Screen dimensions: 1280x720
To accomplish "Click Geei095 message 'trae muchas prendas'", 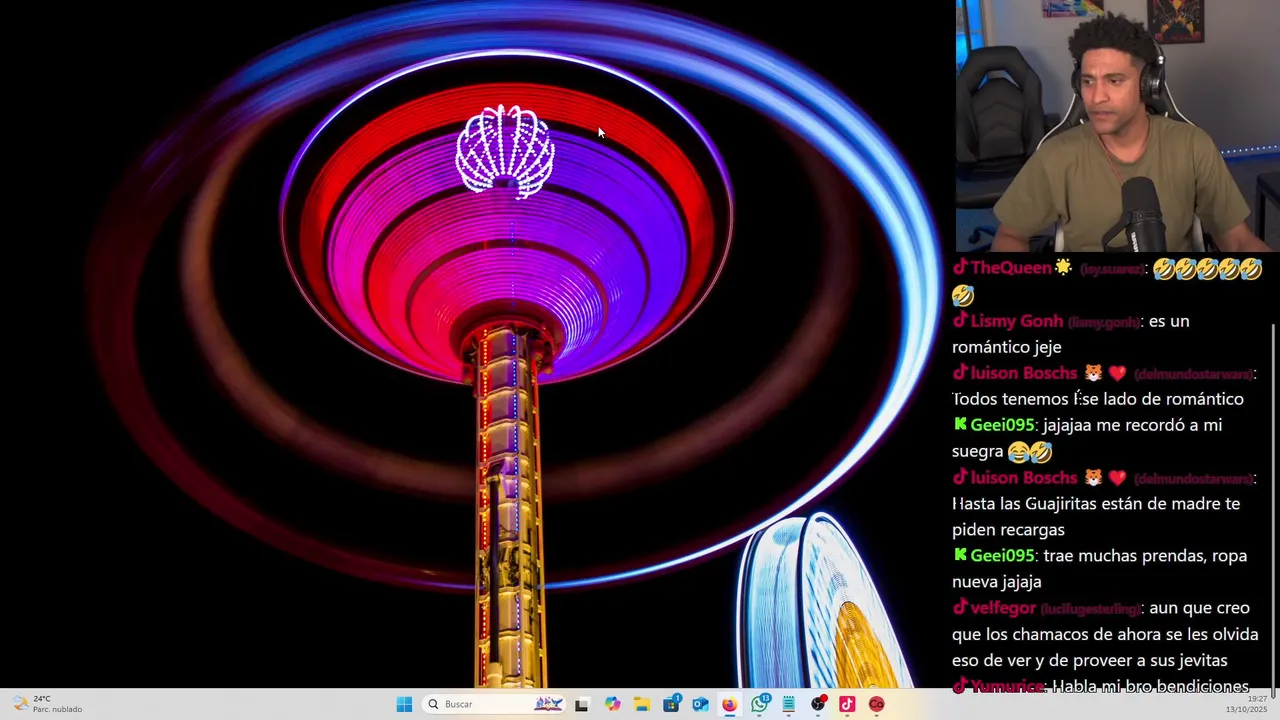I will 1100,568.
